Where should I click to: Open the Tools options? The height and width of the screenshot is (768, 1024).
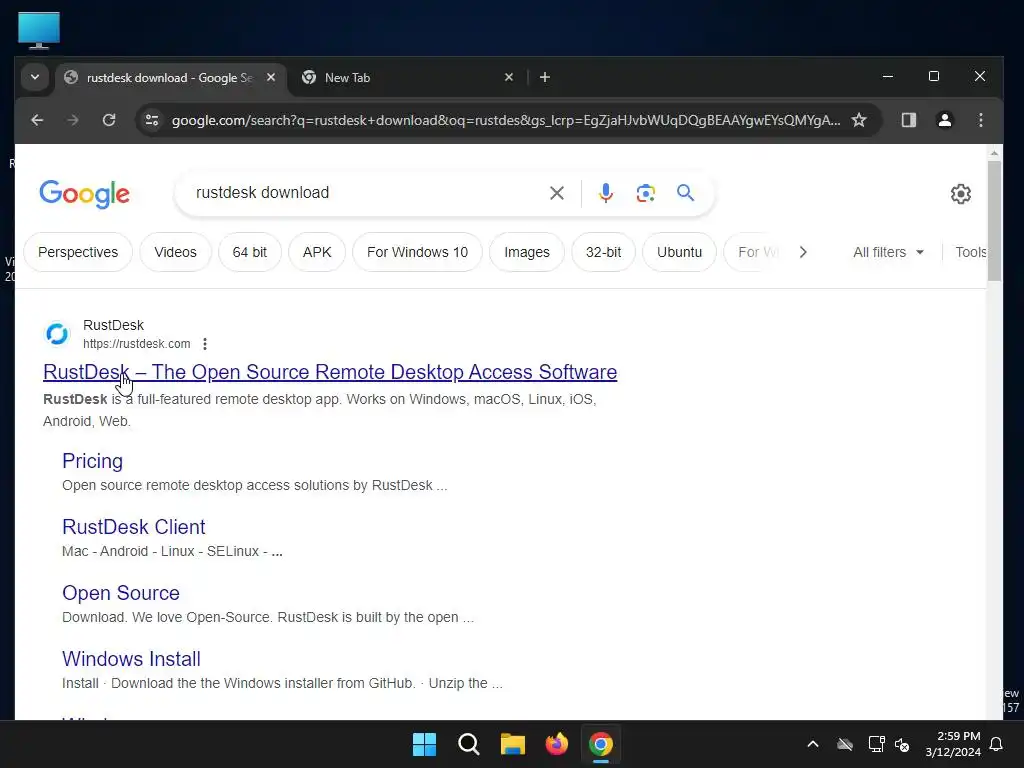pos(970,252)
